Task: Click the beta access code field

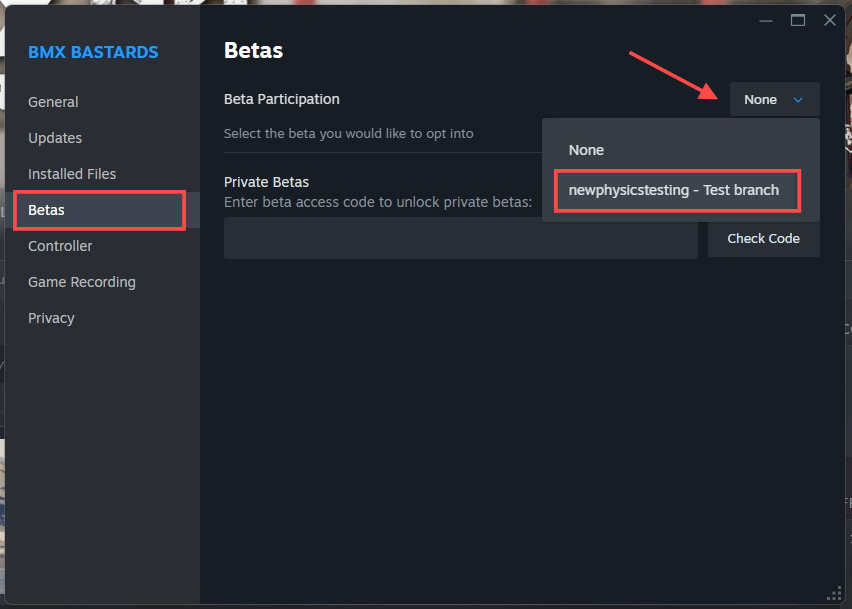Action: [461, 238]
